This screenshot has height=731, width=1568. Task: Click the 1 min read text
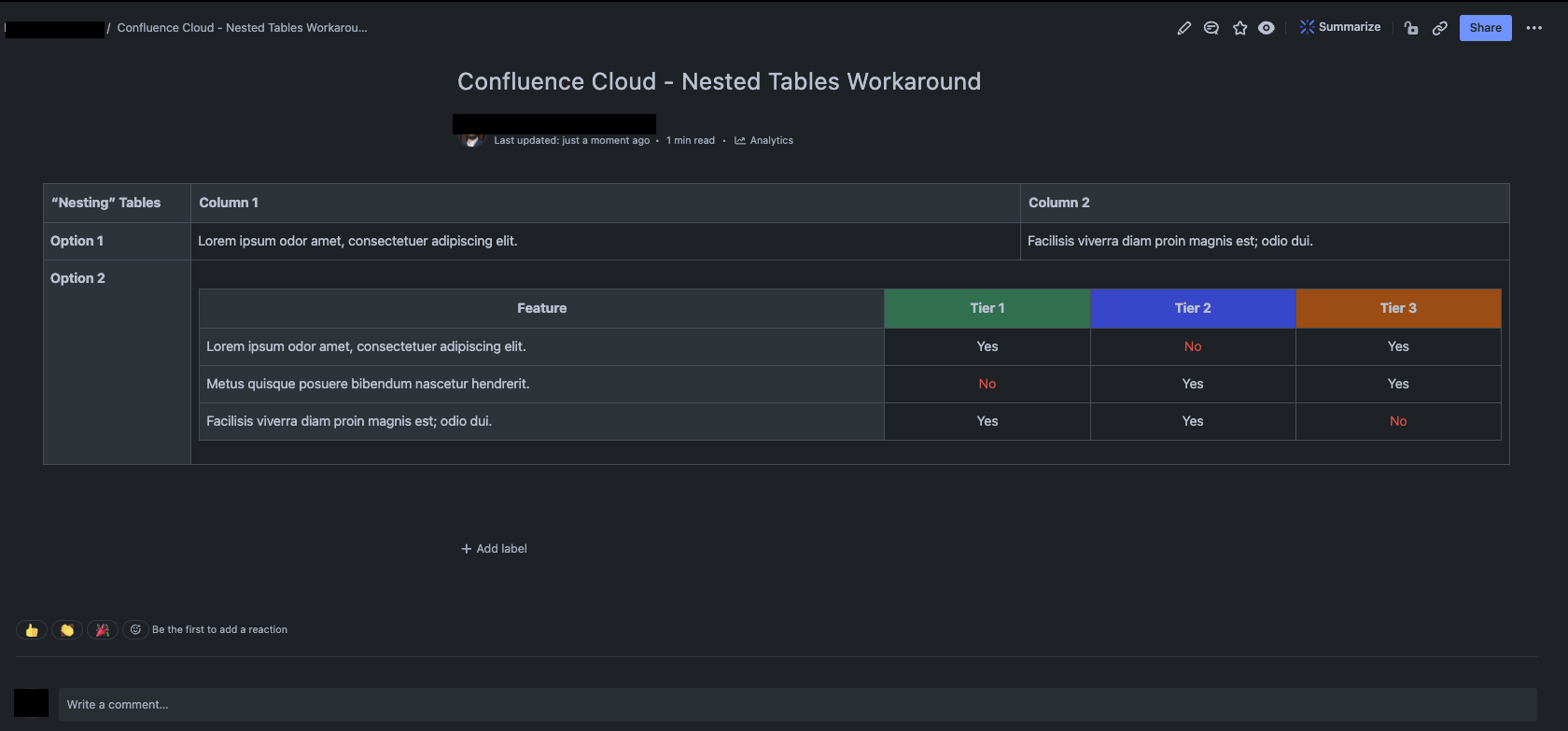tap(691, 141)
